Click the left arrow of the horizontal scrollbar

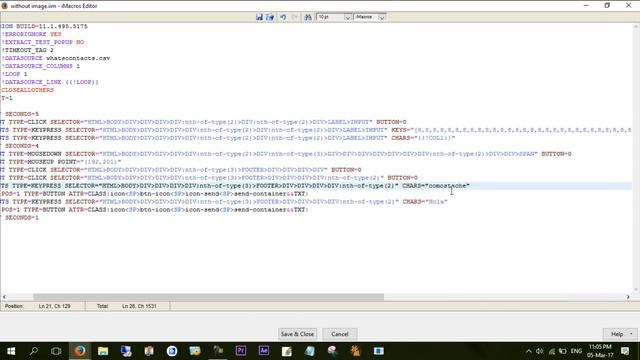4,297
